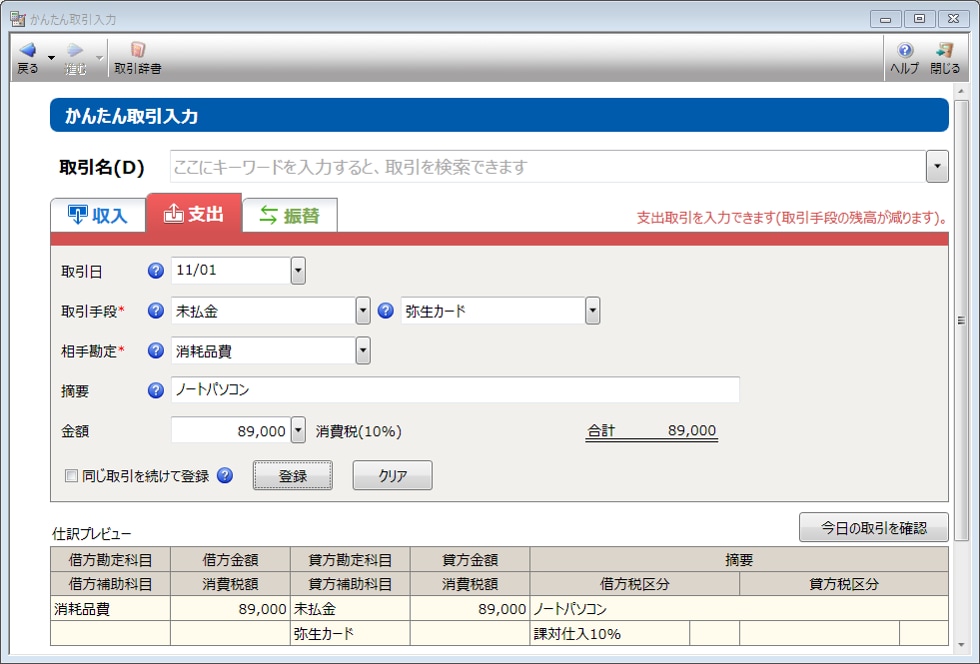Open the 取引日 date dropdown
This screenshot has height=664, width=980.
coord(298,271)
